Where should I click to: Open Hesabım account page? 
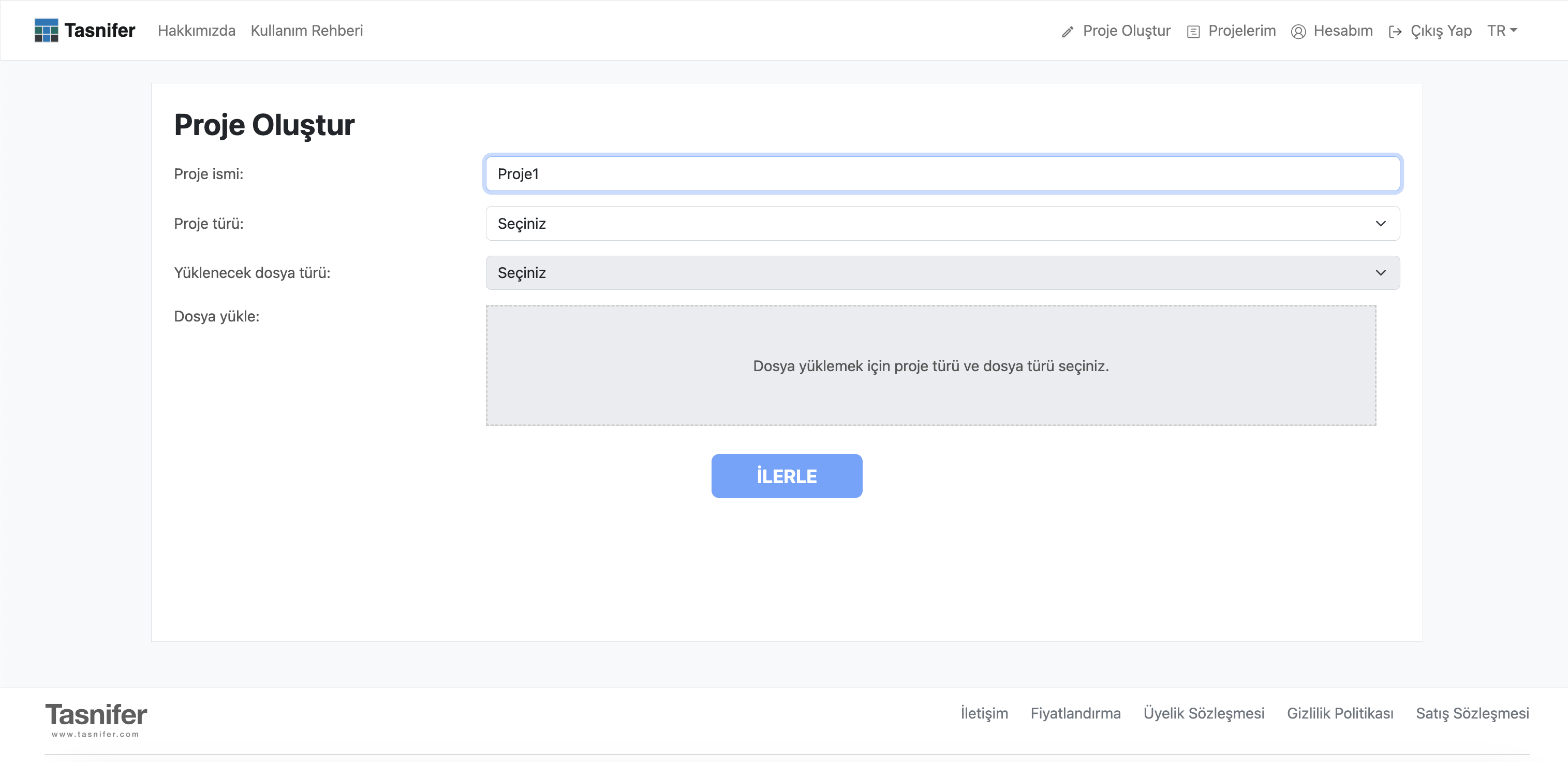pos(1343,31)
